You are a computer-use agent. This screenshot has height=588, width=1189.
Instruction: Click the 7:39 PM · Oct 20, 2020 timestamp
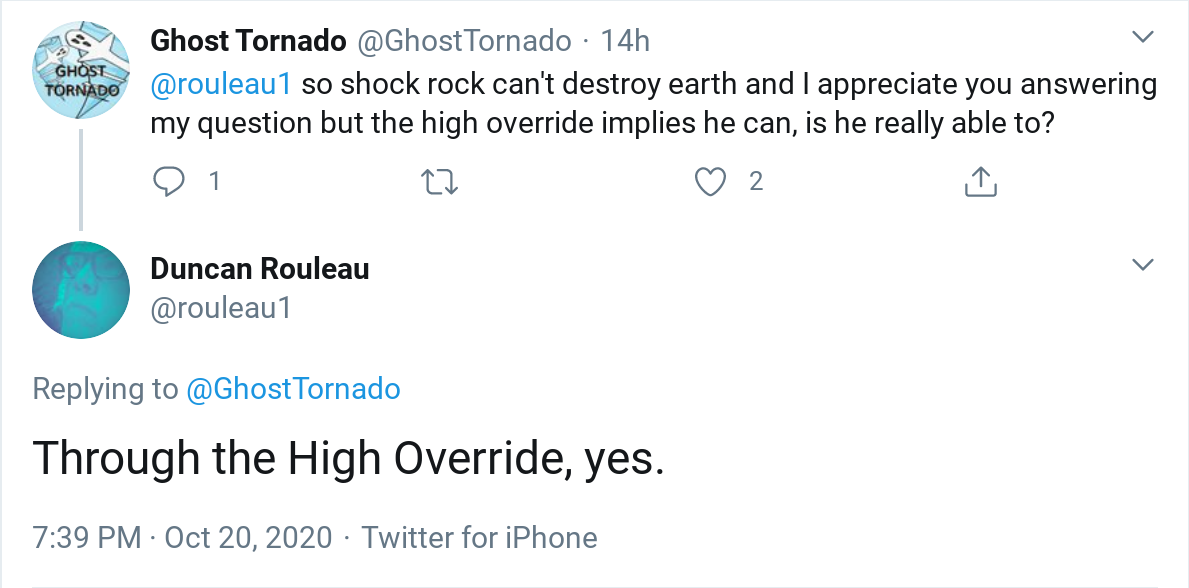[x=182, y=538]
